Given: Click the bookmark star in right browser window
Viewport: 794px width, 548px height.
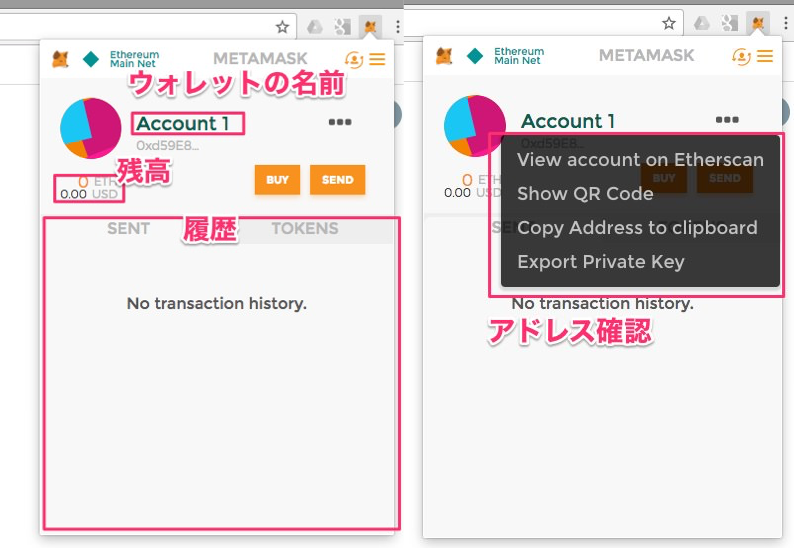Looking at the screenshot, I should (x=669, y=23).
